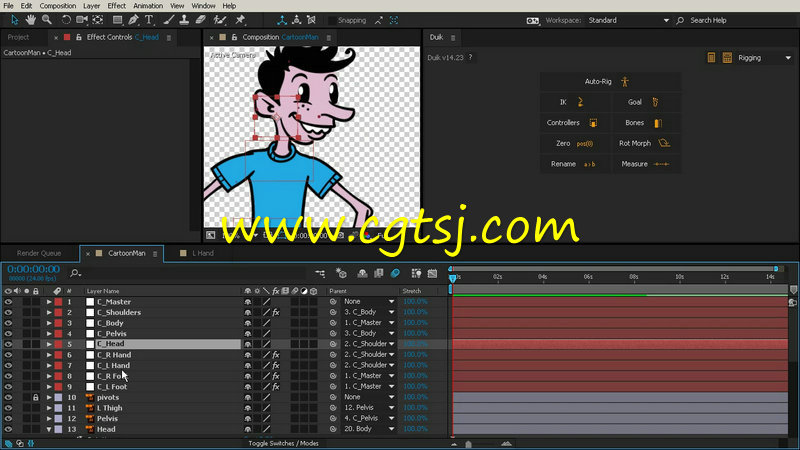Select the Rotation tool
The width and height of the screenshot is (800, 450).
pos(66,20)
